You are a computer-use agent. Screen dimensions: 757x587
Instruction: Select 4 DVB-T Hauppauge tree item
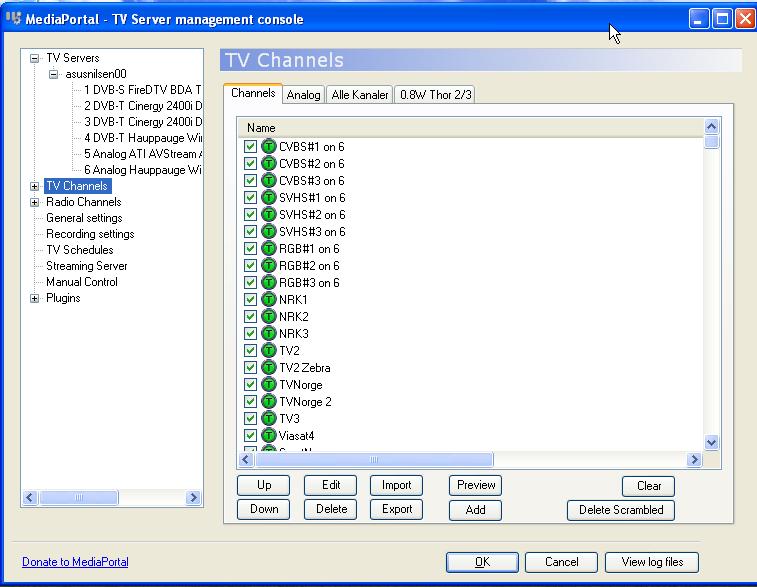[142, 138]
